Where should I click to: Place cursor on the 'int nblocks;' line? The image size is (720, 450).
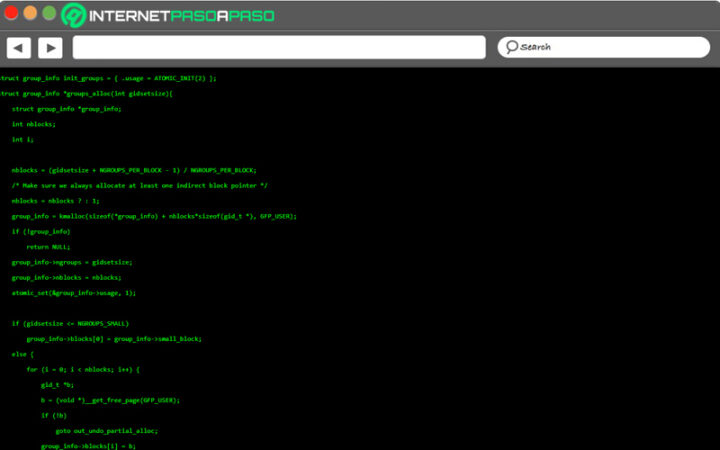click(34, 124)
